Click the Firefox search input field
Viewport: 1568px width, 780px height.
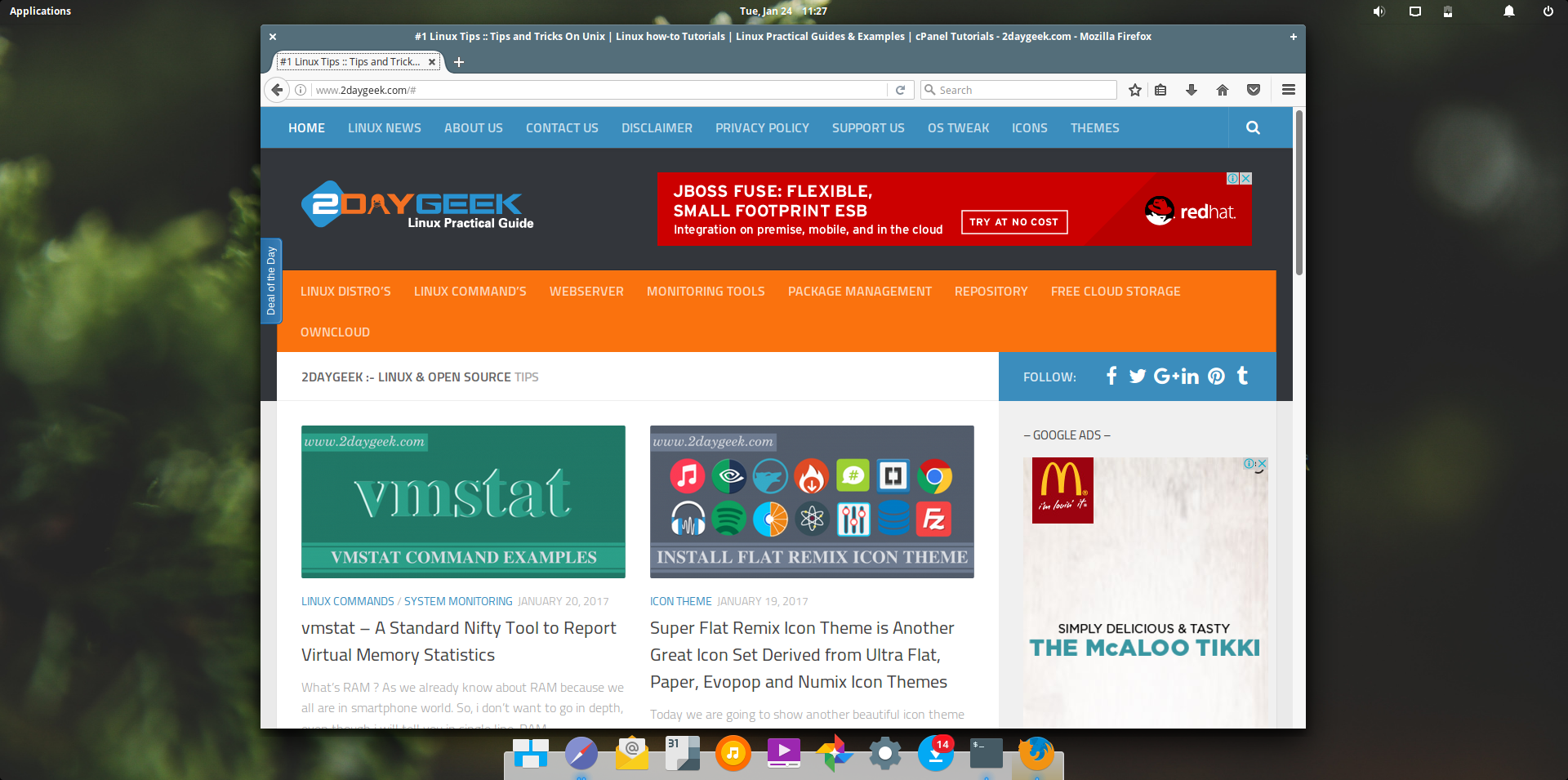tap(1018, 90)
